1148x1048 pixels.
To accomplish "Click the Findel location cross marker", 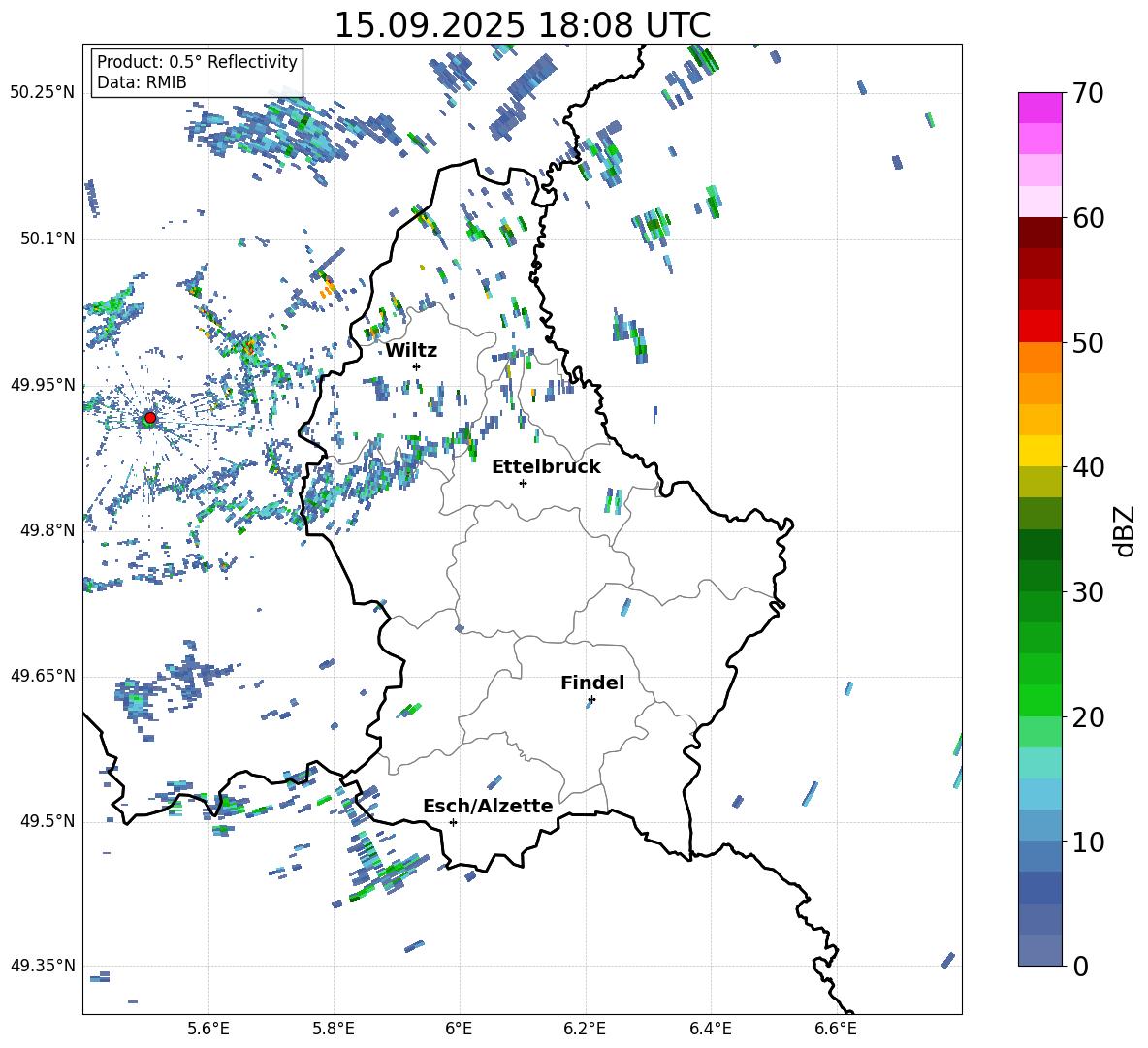I will [x=591, y=700].
